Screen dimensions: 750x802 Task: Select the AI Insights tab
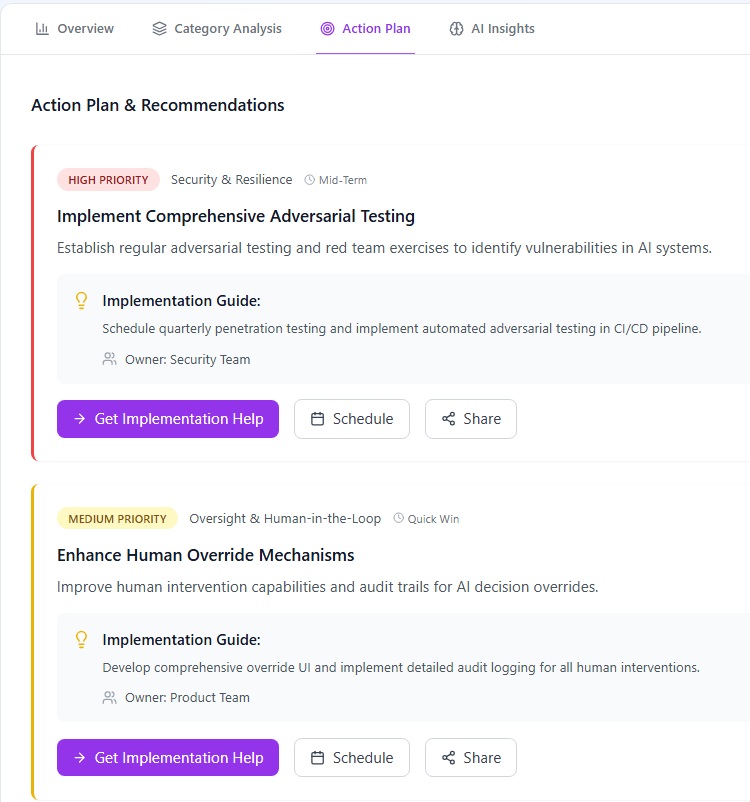[492, 29]
